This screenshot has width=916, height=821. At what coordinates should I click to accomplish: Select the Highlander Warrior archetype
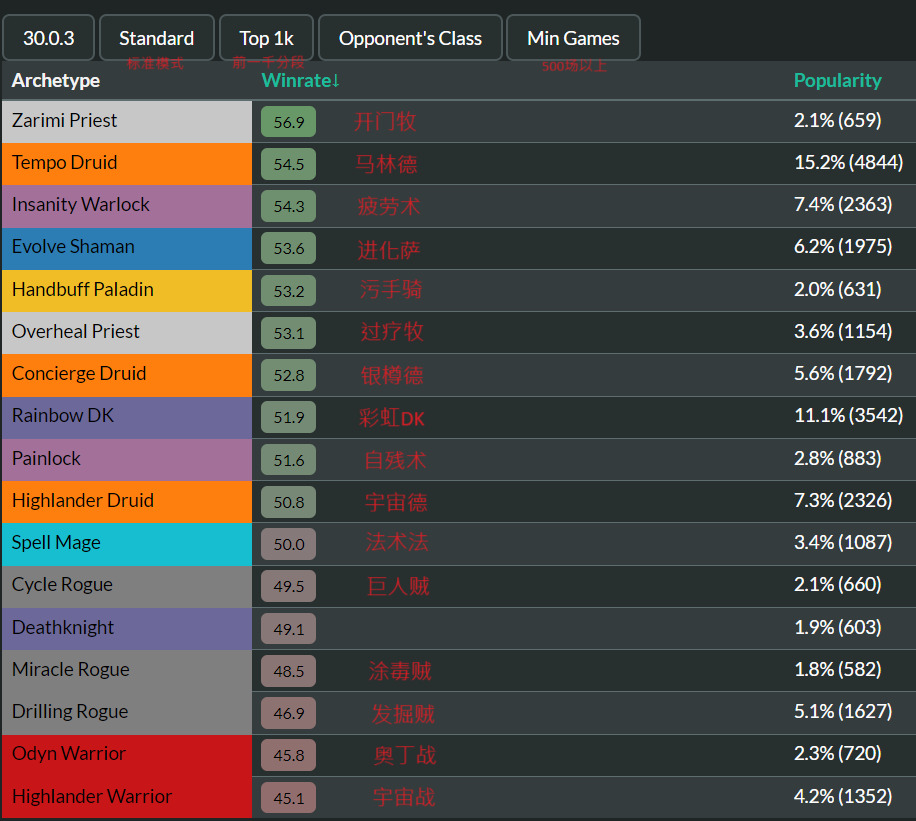click(x=127, y=797)
